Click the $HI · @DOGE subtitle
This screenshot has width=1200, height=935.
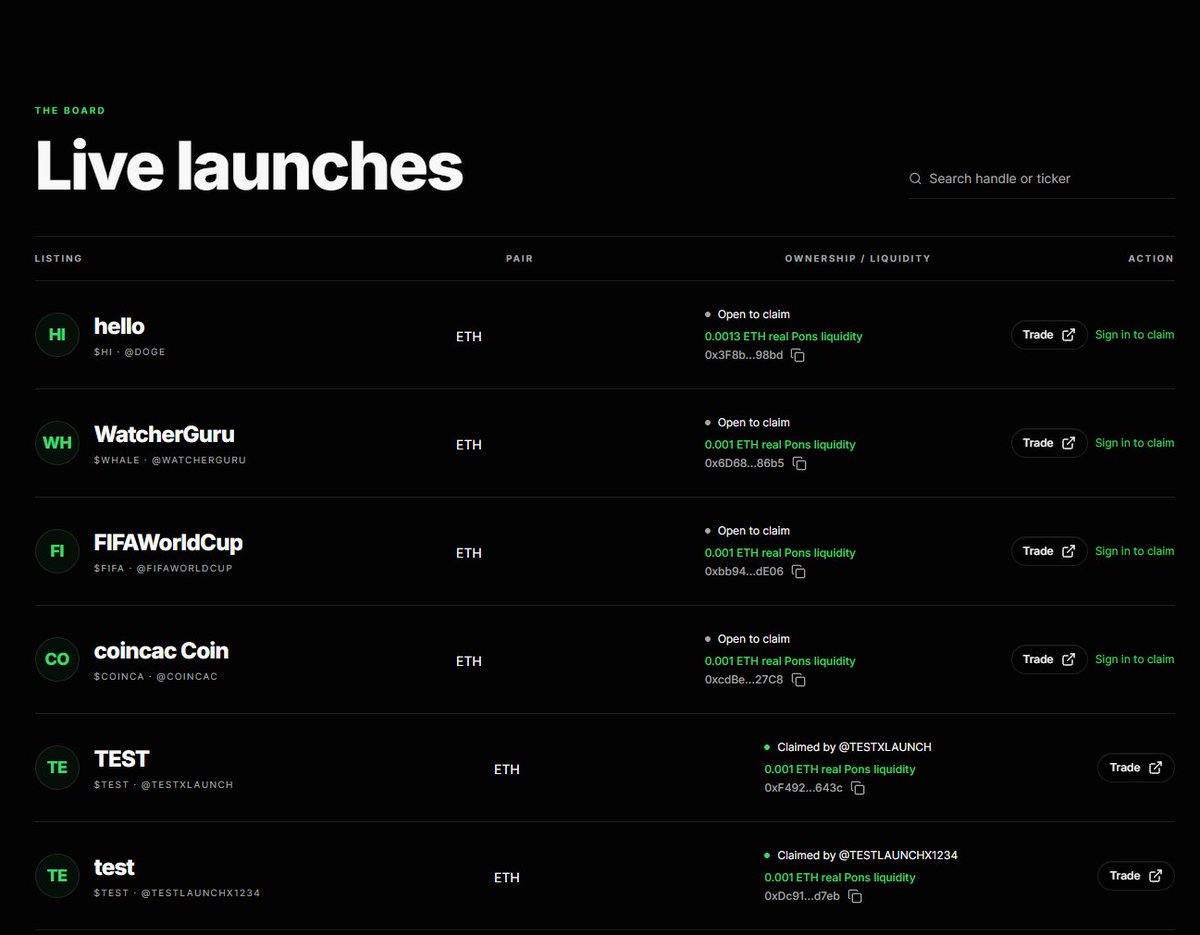tap(130, 352)
